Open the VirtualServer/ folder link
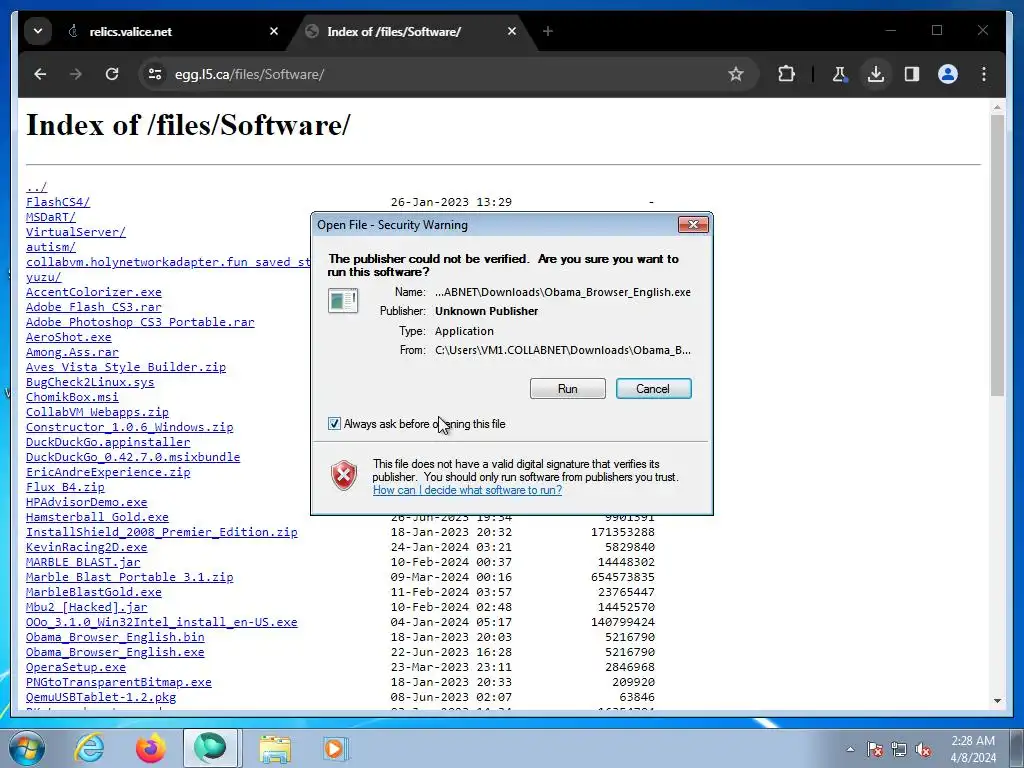This screenshot has width=1024, height=768. coord(76,232)
